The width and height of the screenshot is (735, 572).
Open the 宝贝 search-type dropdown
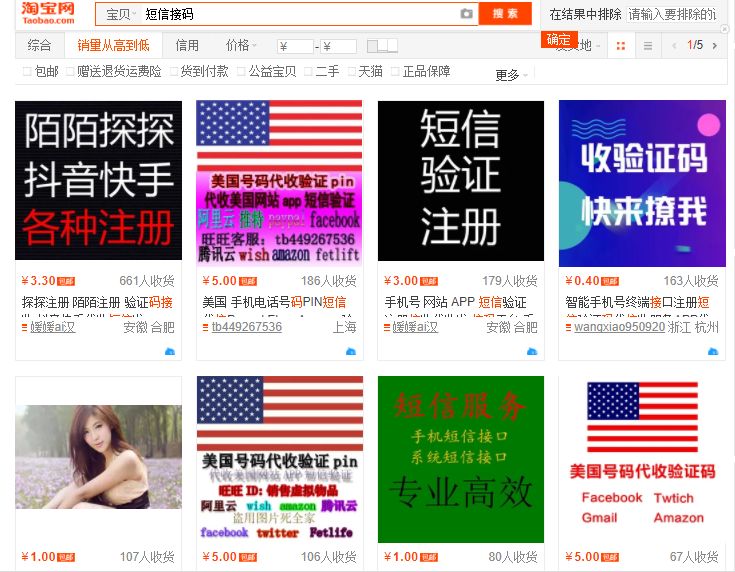click(x=121, y=14)
